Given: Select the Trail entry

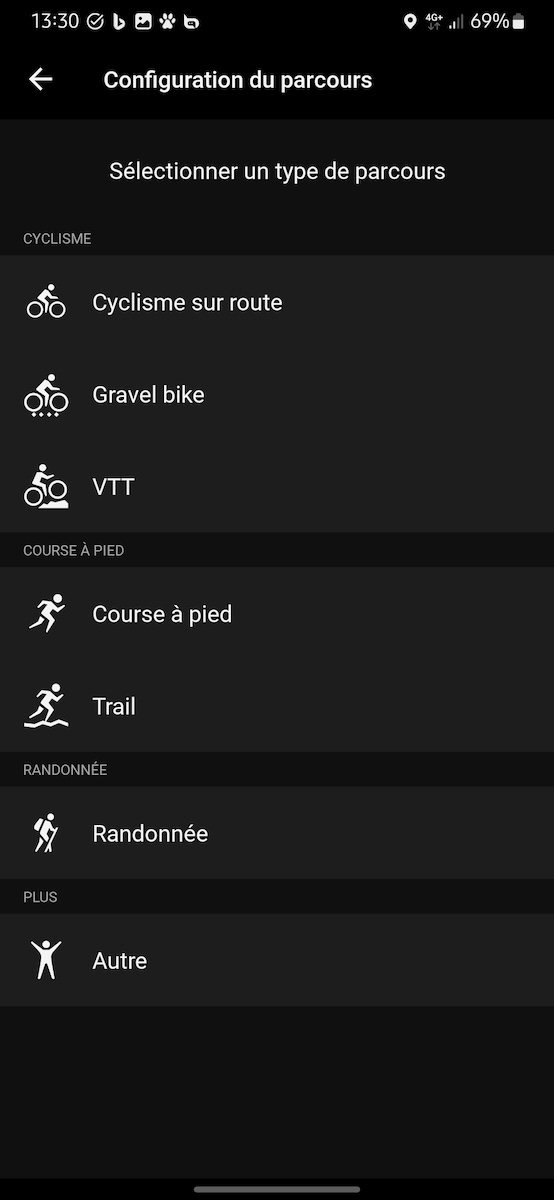Looking at the screenshot, I should pyautogui.click(x=277, y=706).
